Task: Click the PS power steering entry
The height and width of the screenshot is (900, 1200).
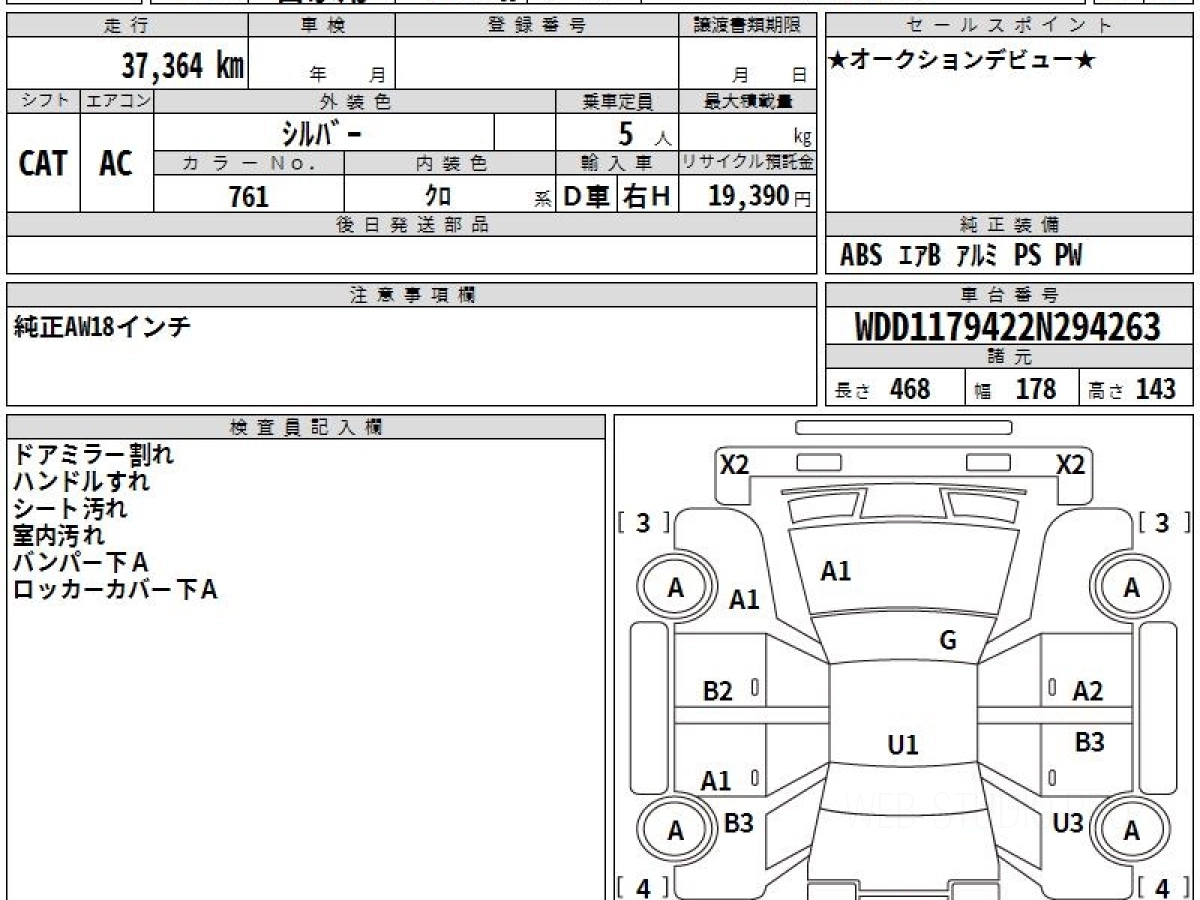Action: (x=1027, y=256)
